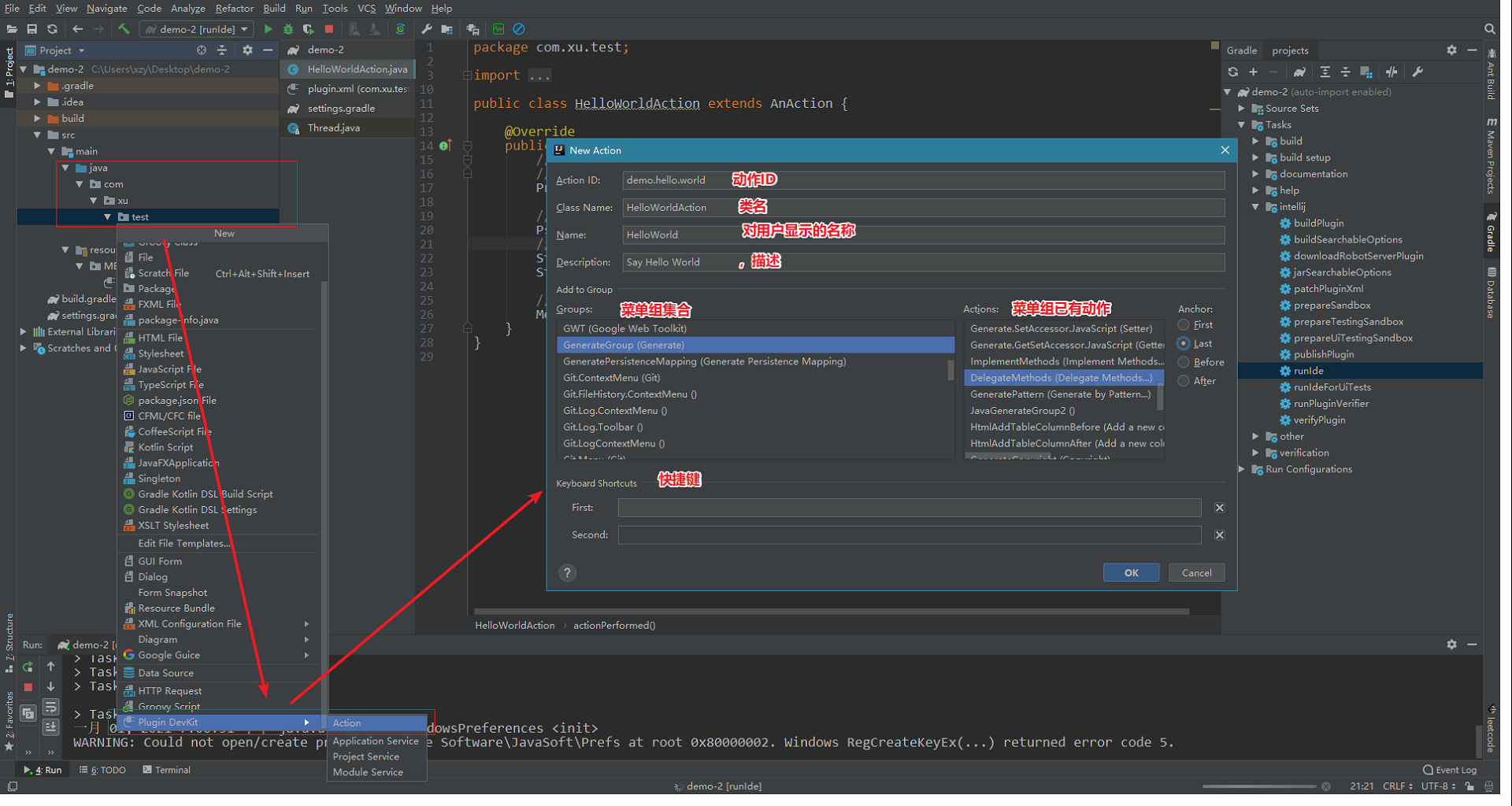Click the locate-target icon in Project panel header
The image size is (1512, 806).
coord(202,50)
